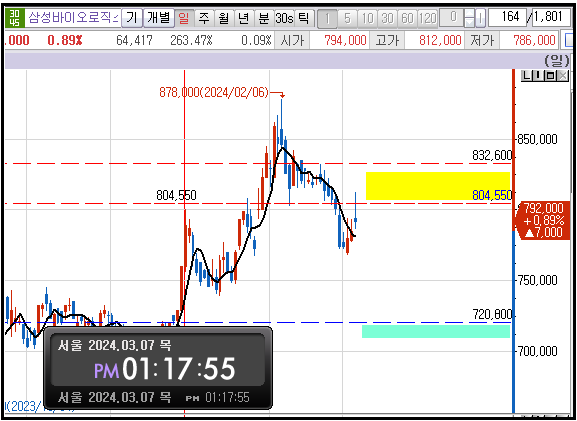The image size is (577, 421).
Task: Click the (일) chart title label
Action: (x=557, y=60)
